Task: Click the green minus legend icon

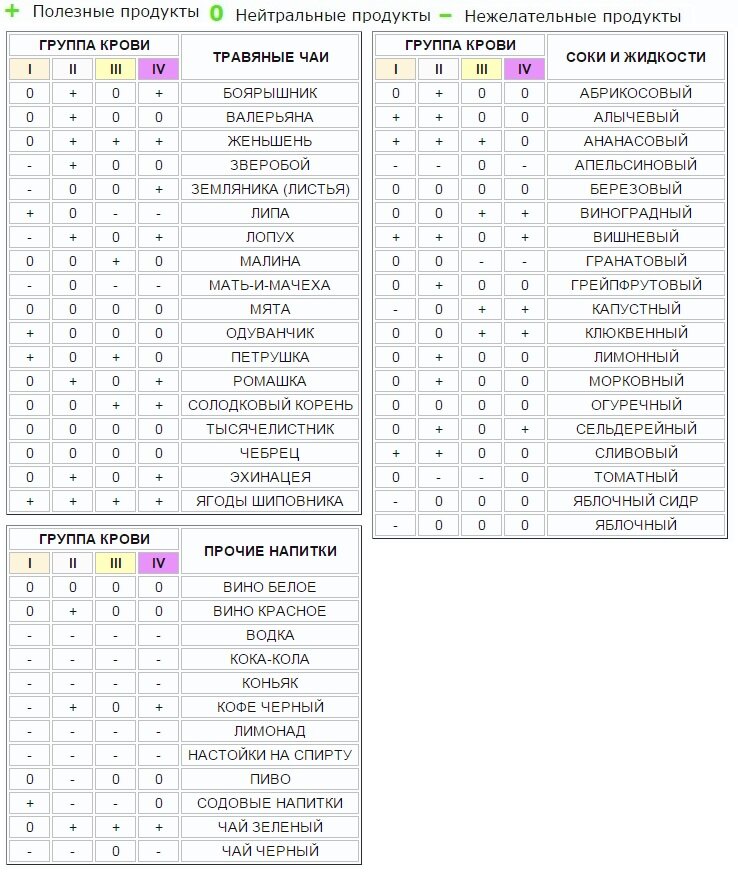Action: 445,16
